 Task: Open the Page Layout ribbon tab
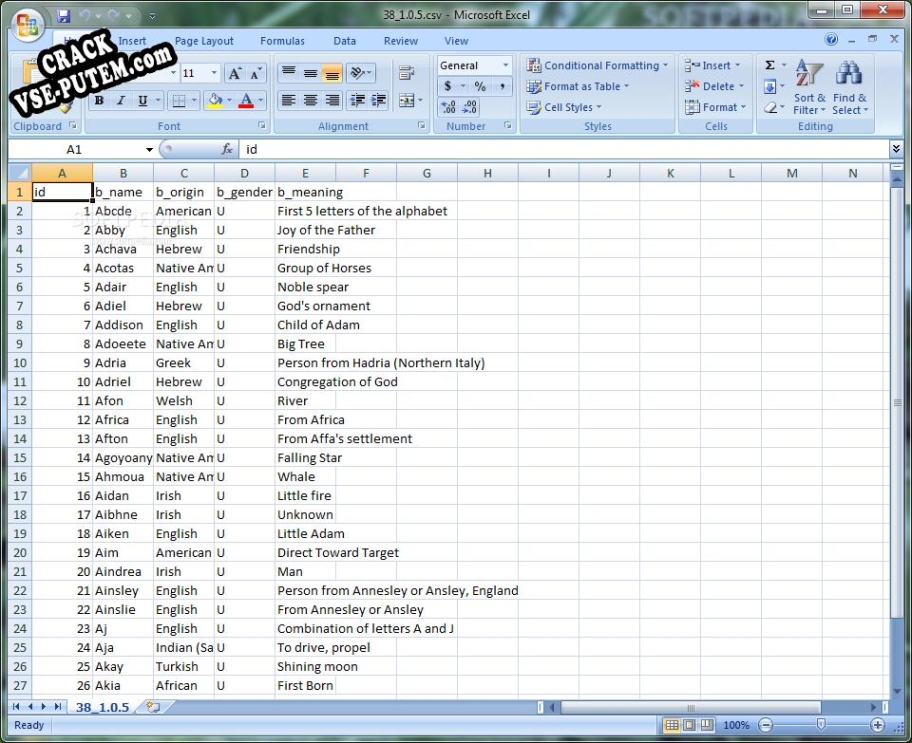coord(204,41)
